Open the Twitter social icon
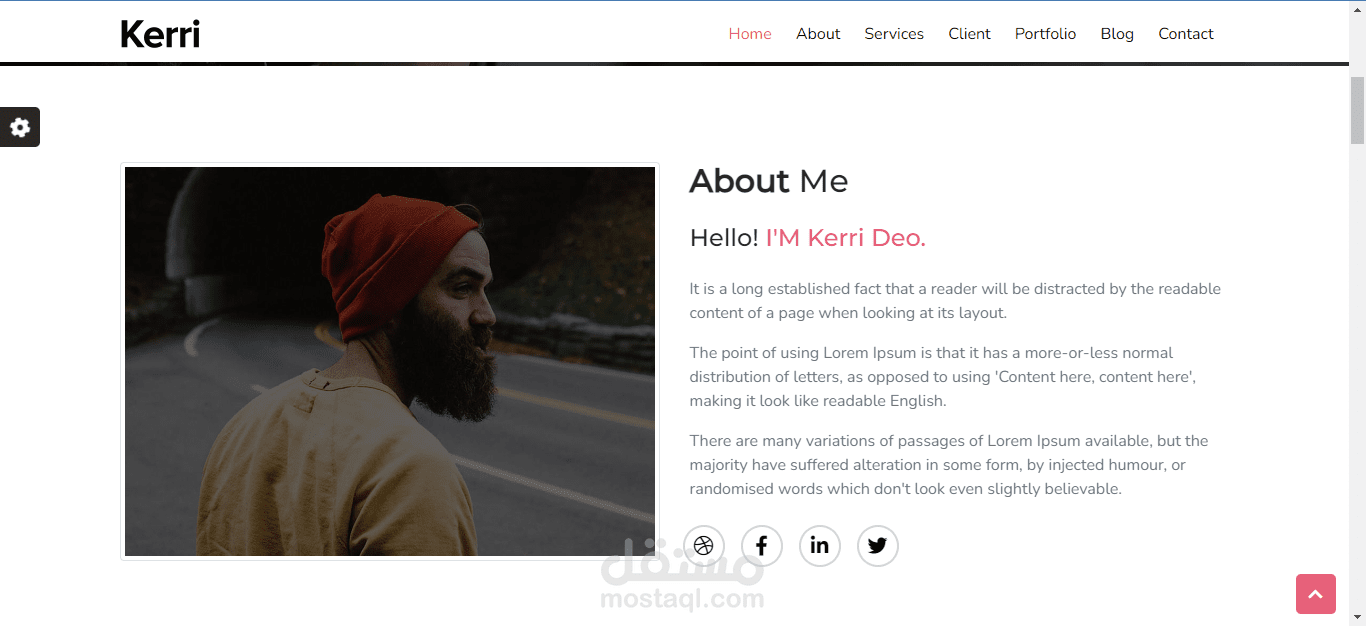The image size is (1366, 626). coord(878,545)
